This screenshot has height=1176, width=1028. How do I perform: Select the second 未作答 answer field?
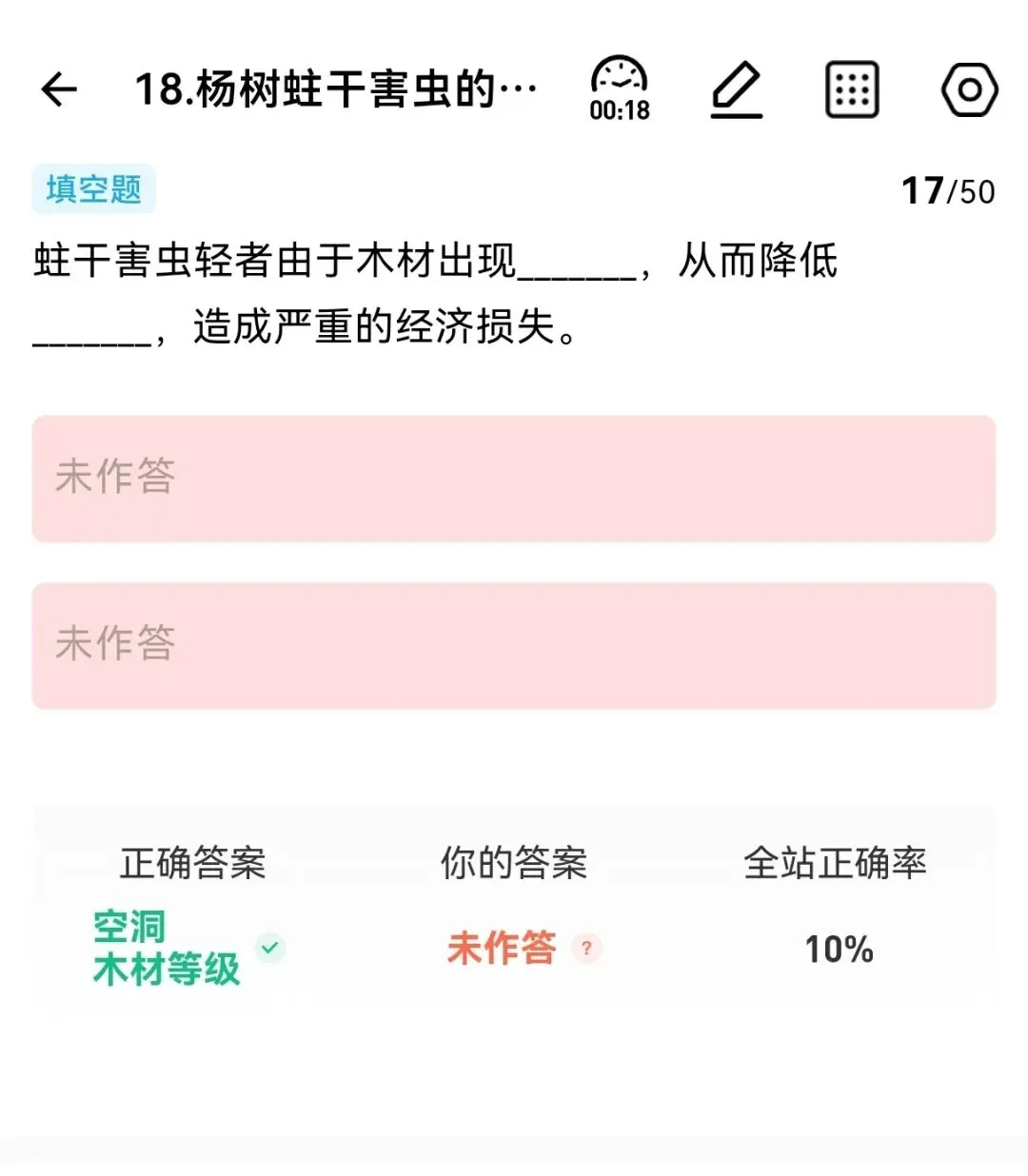tap(514, 645)
